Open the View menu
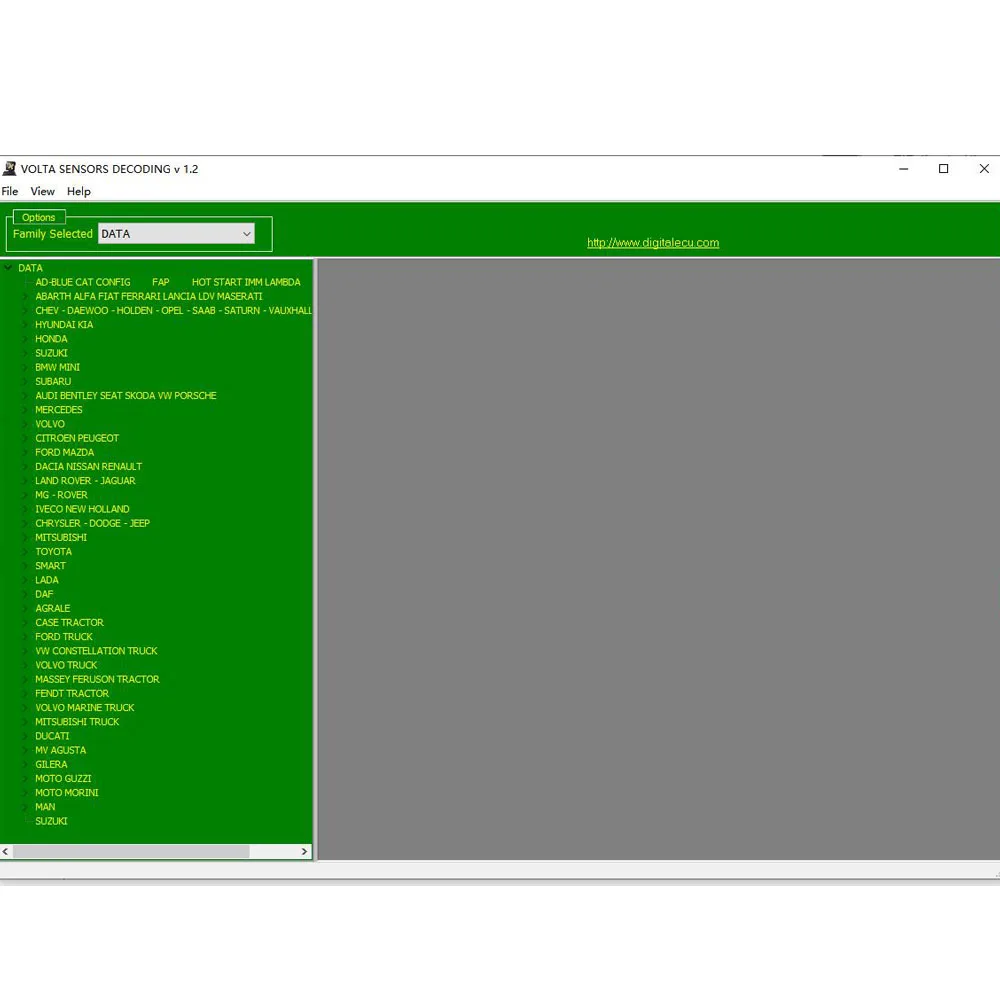 [43, 191]
